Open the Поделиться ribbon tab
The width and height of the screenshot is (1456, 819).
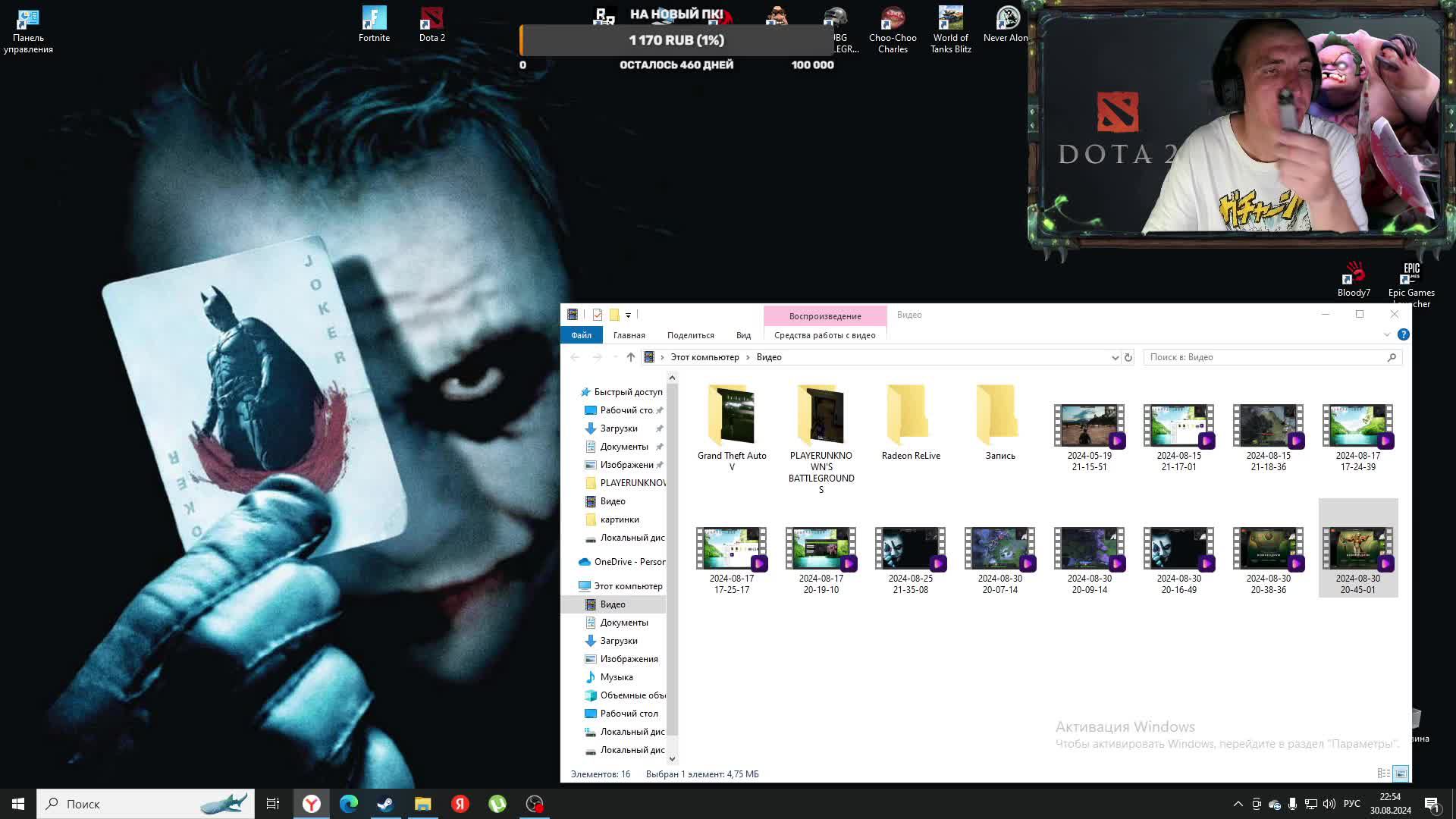(x=691, y=335)
